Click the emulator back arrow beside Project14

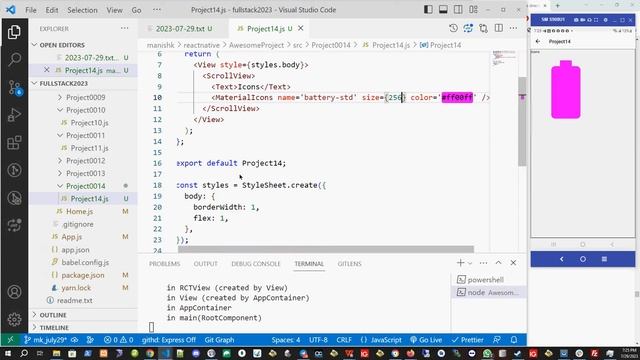point(538,41)
